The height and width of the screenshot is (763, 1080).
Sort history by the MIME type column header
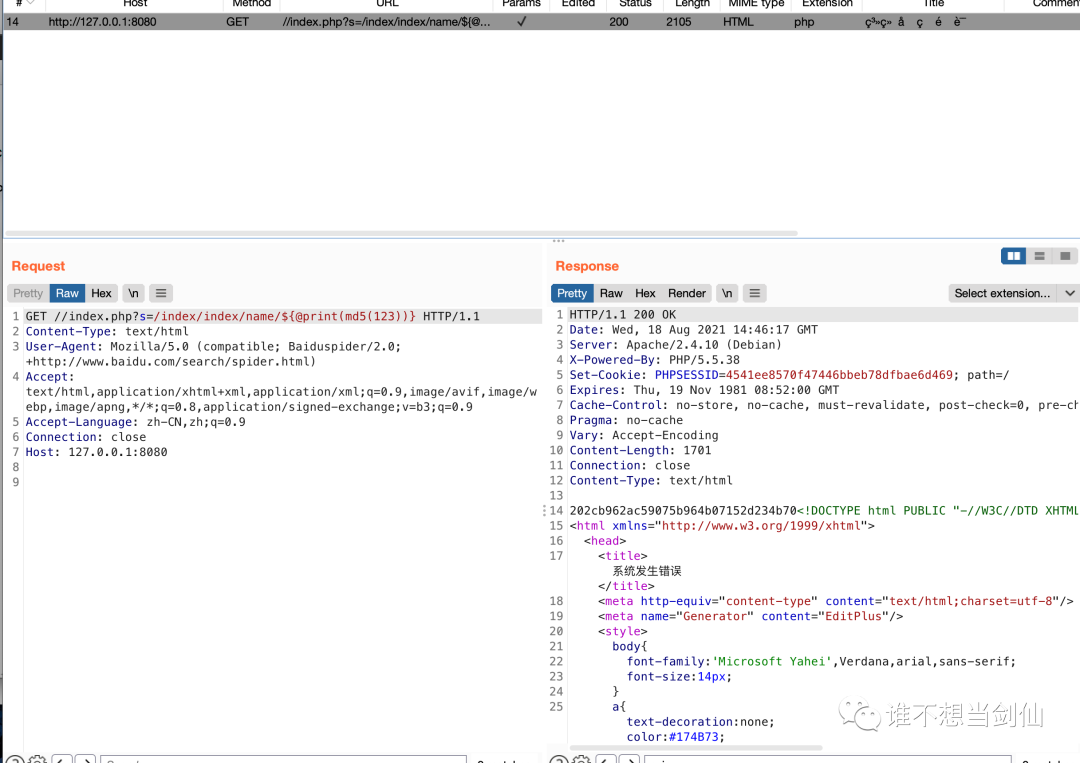click(x=756, y=3)
